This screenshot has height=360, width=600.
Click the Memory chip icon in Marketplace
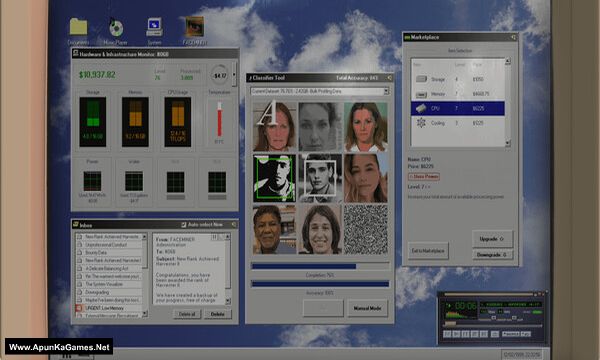pos(421,94)
